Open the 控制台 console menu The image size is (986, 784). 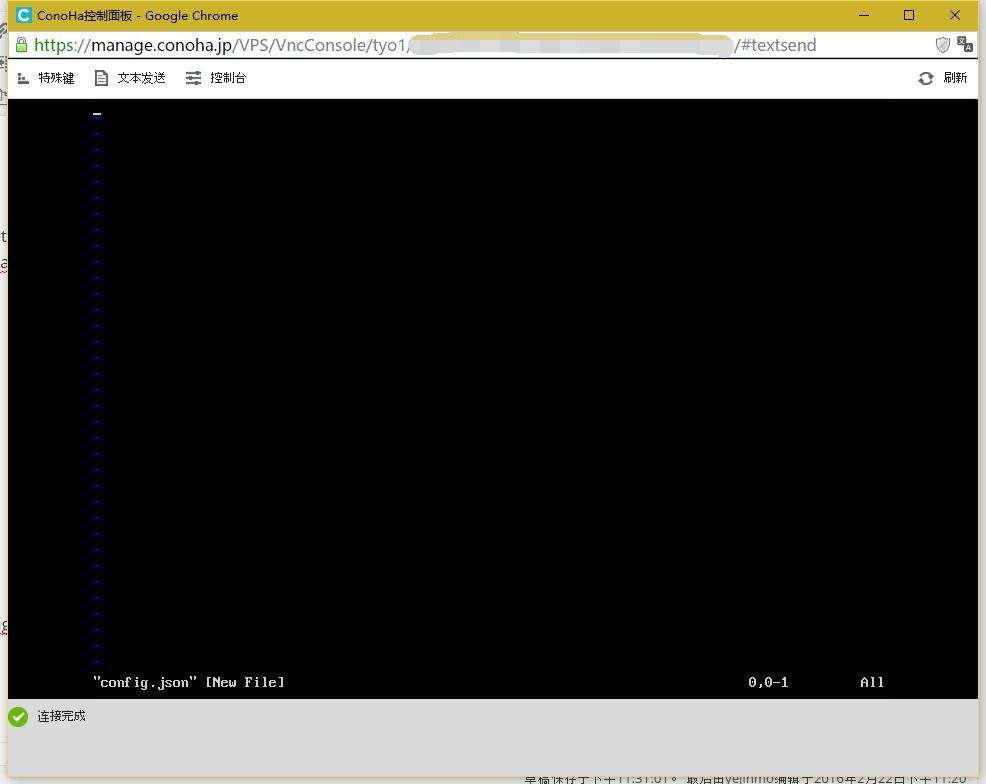click(228, 78)
